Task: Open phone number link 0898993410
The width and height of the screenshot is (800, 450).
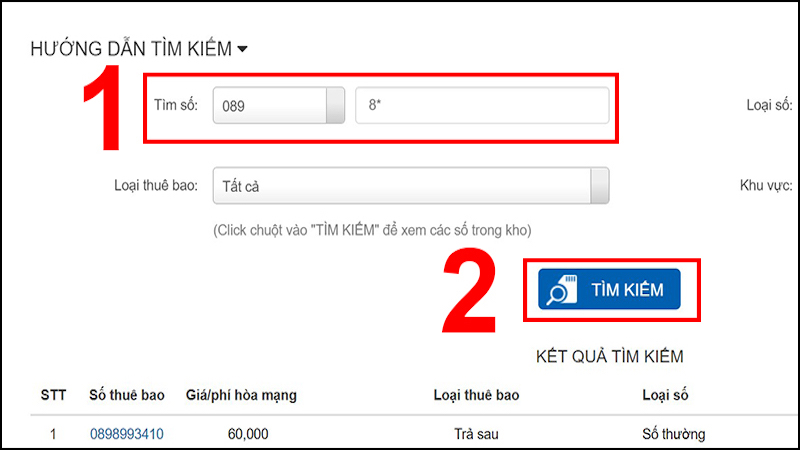Action: point(127,434)
